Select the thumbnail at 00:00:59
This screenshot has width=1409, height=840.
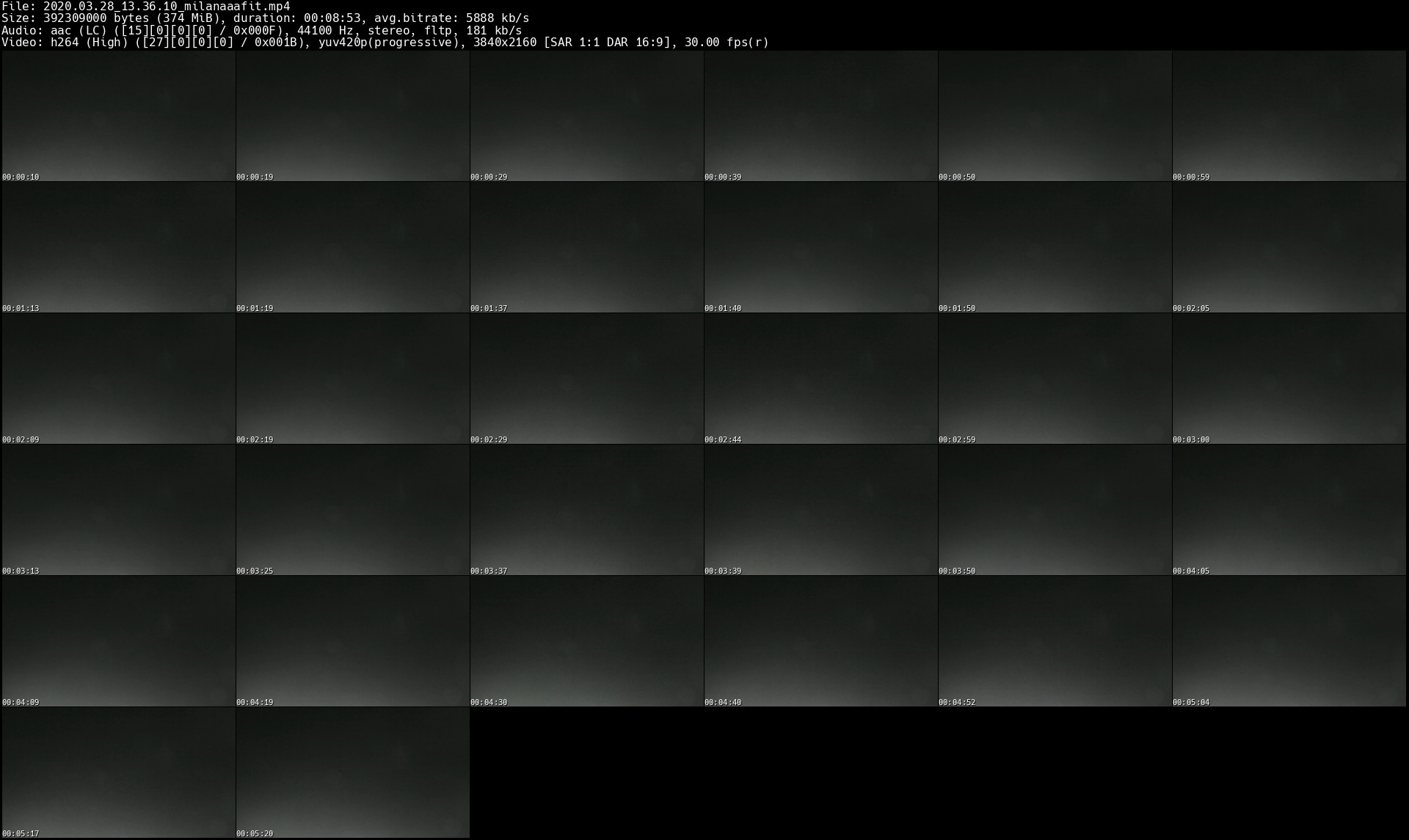pyautogui.click(x=1289, y=116)
